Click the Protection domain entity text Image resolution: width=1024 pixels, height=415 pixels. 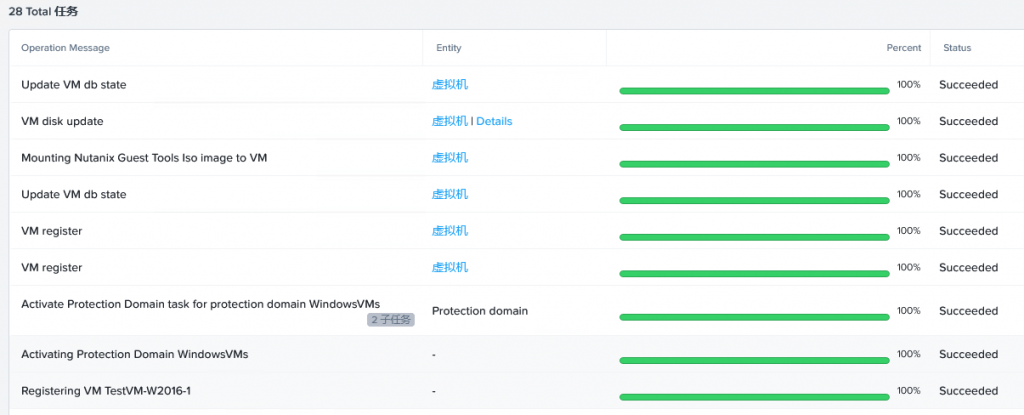pyautogui.click(x=480, y=311)
